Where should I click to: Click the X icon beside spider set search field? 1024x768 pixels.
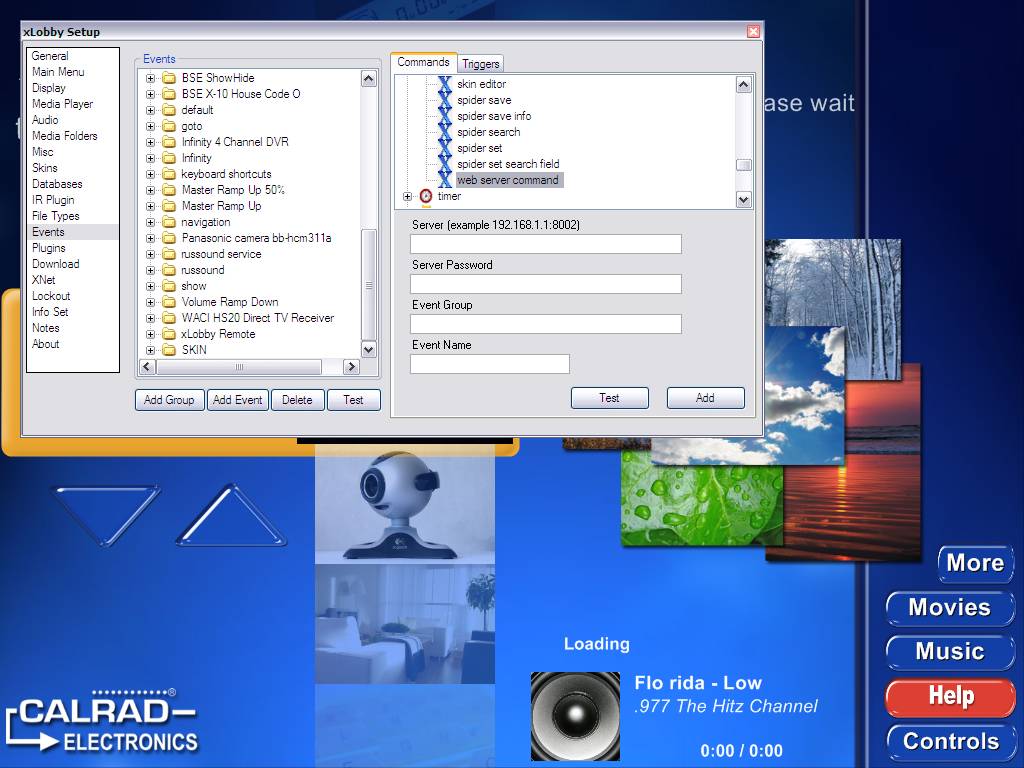[x=445, y=164]
